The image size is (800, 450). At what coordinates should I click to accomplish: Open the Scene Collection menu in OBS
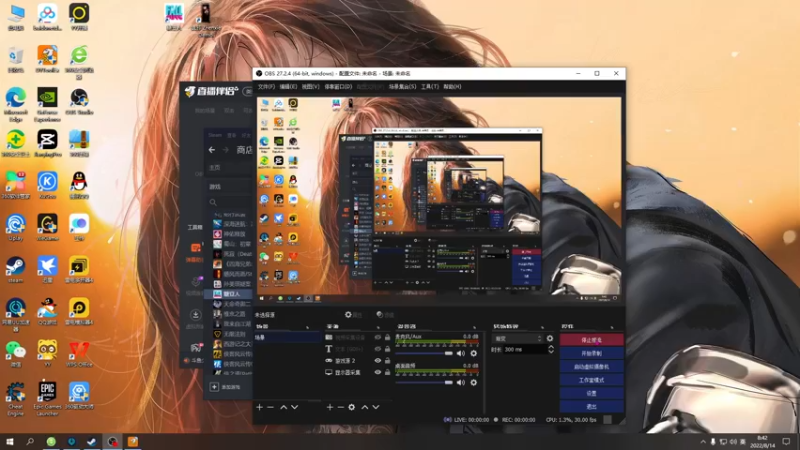pos(402,87)
